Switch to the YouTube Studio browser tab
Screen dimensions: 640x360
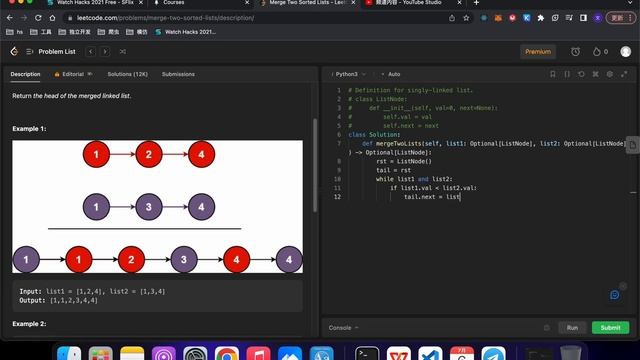click(412, 3)
